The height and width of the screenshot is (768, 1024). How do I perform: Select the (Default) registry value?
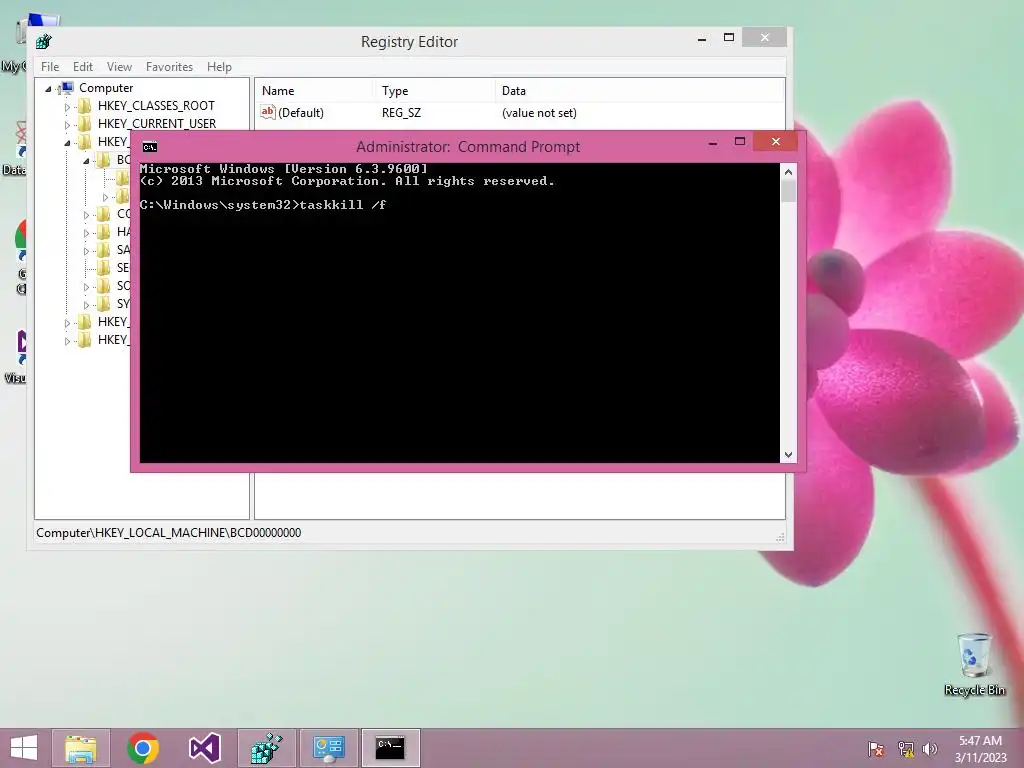300,112
